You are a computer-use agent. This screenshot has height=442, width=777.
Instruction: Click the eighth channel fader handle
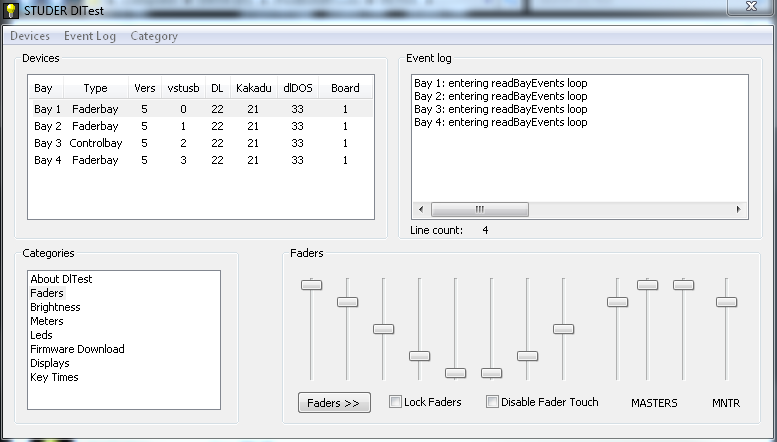point(563,329)
